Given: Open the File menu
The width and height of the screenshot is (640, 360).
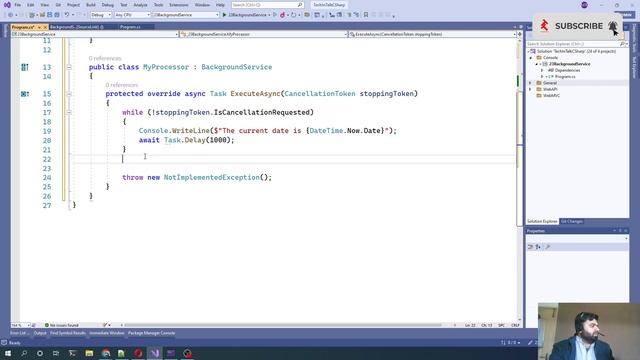Looking at the screenshot, I should point(18,5).
